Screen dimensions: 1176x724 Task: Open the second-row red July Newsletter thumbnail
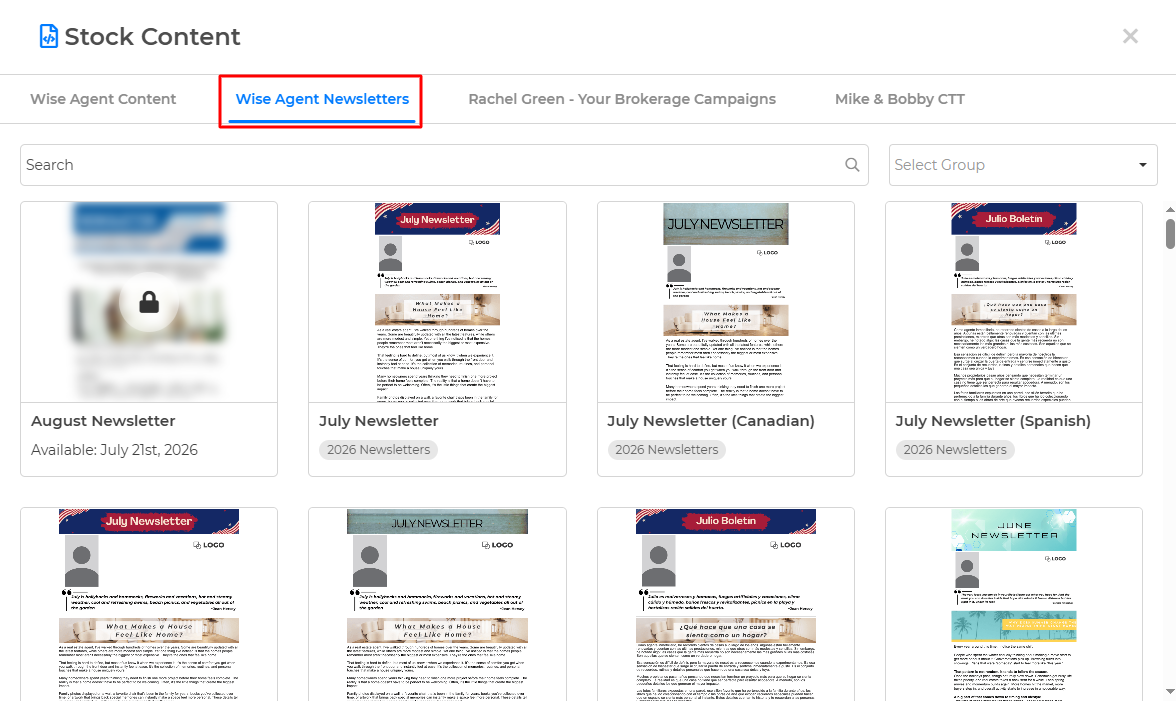click(148, 605)
